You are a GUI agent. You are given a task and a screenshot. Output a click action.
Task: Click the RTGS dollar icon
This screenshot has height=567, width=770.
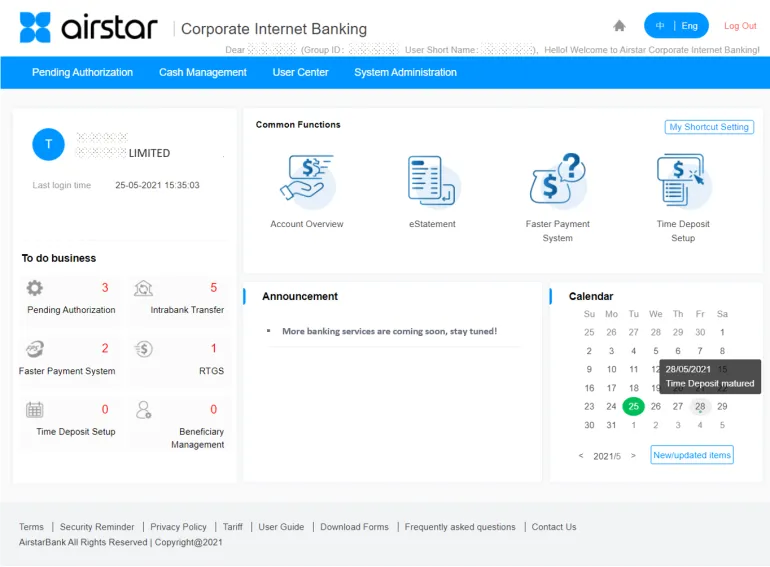click(x=143, y=349)
